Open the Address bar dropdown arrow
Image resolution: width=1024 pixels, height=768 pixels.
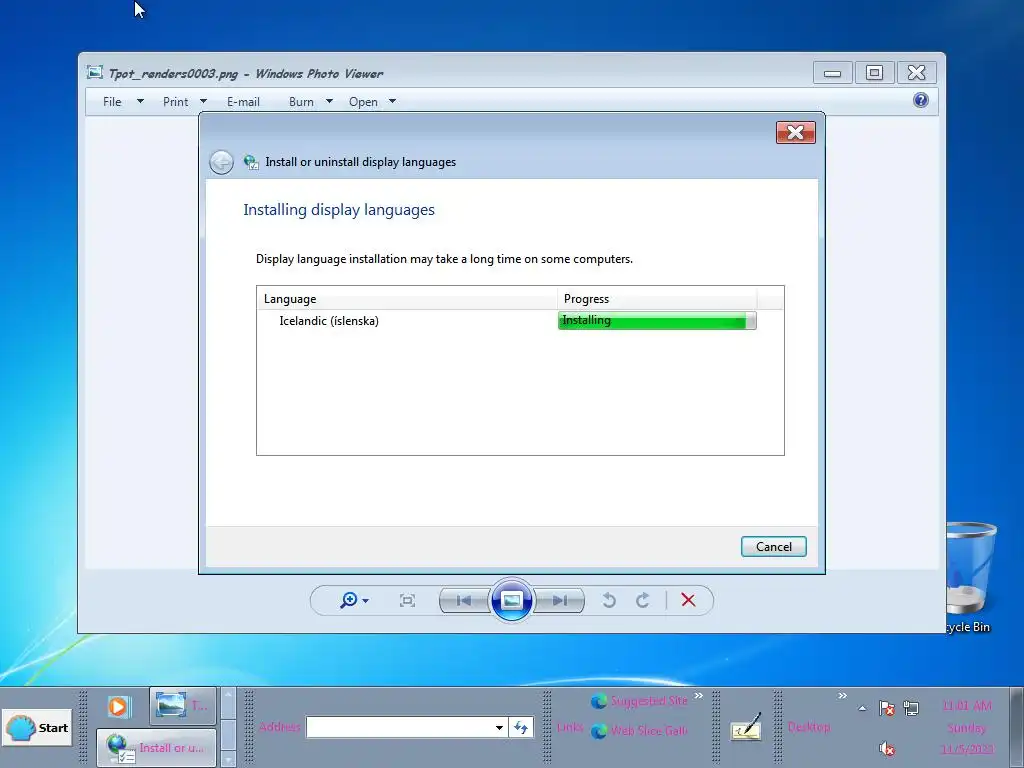click(x=499, y=727)
